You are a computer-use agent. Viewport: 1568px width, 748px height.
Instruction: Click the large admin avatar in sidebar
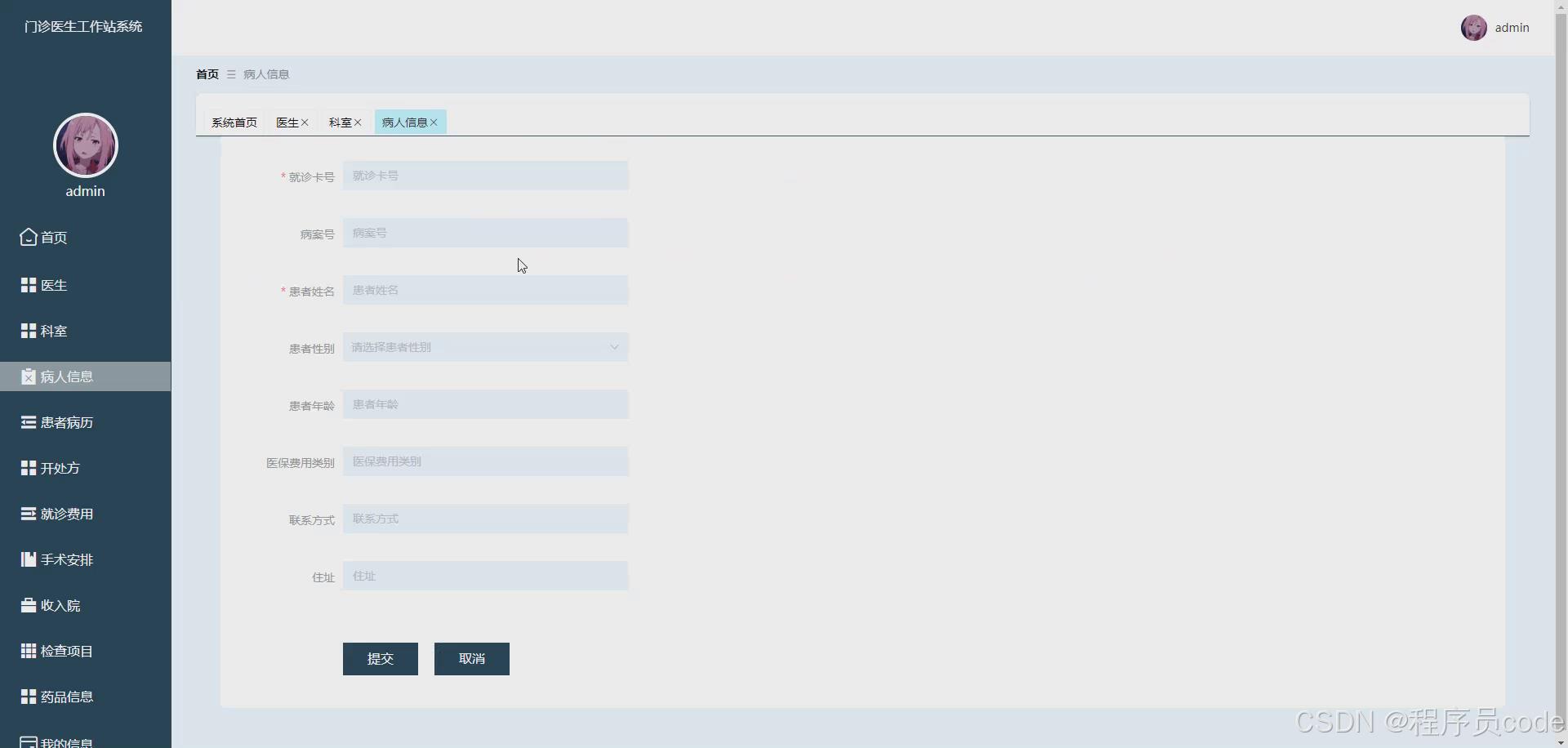pos(86,145)
